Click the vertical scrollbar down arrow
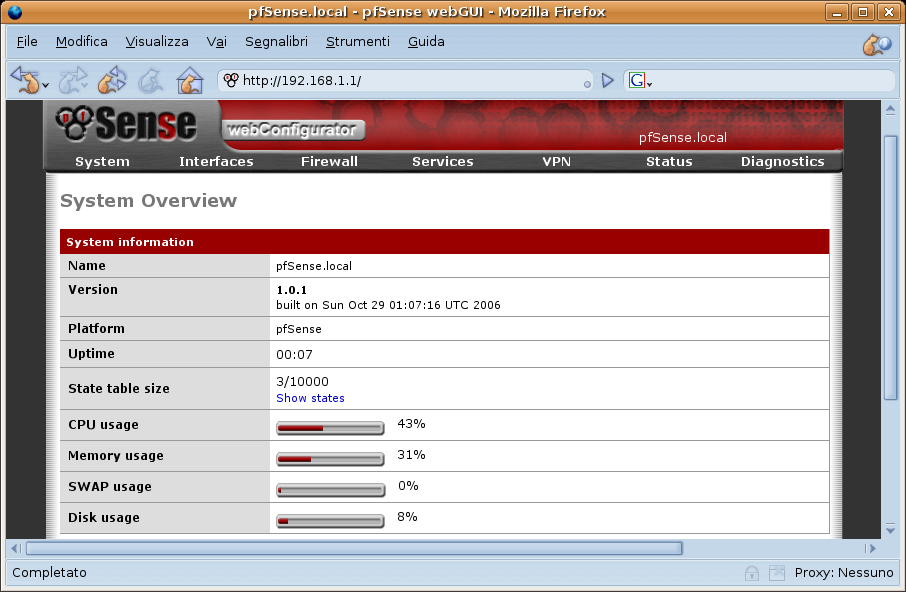 (890, 527)
